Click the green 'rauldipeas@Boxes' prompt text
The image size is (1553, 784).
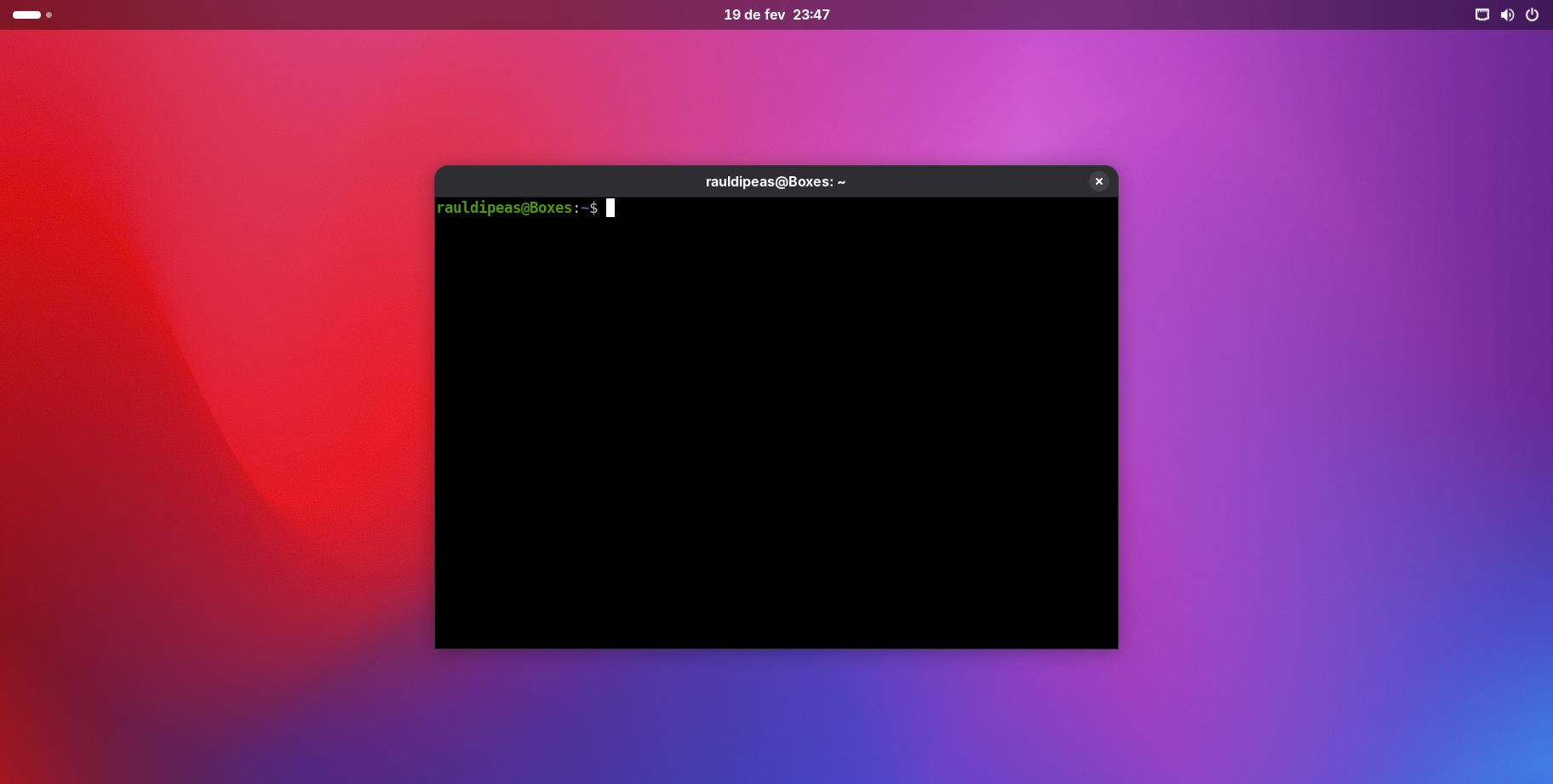coord(504,208)
